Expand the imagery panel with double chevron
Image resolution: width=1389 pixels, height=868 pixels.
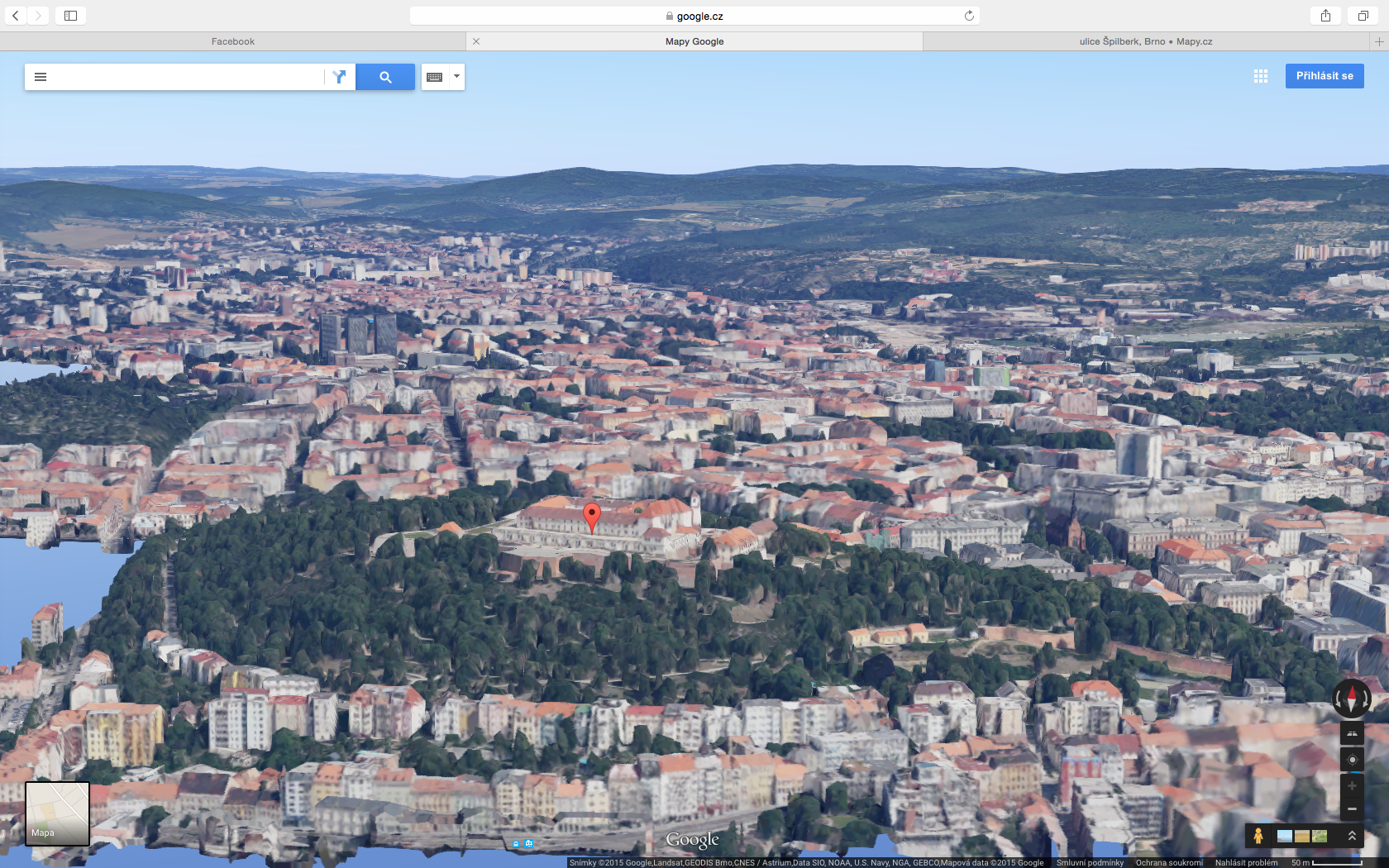(x=1352, y=836)
